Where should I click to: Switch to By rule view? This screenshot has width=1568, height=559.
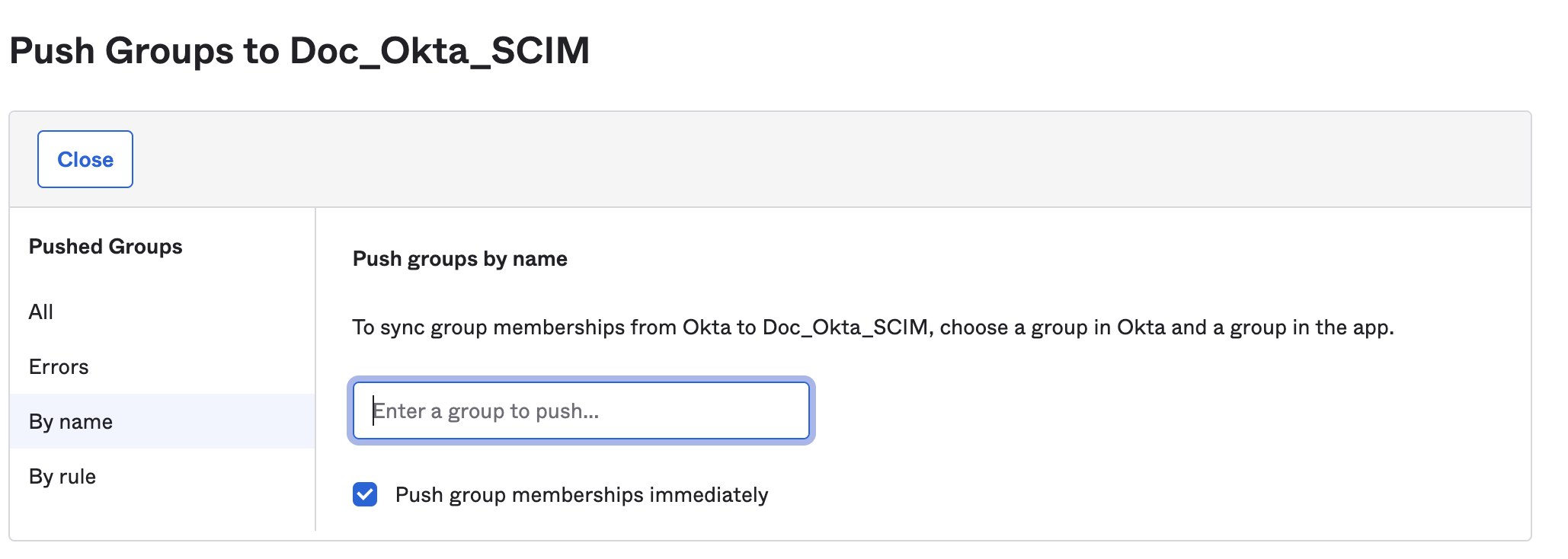tap(62, 477)
